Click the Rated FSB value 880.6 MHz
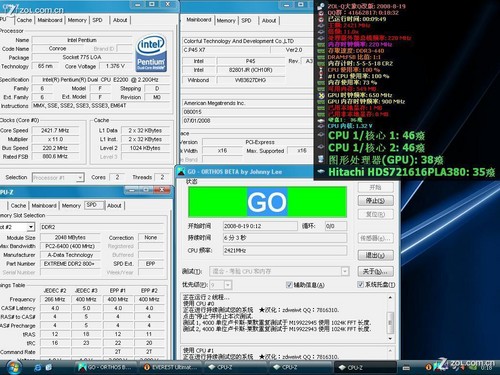 click(55, 156)
